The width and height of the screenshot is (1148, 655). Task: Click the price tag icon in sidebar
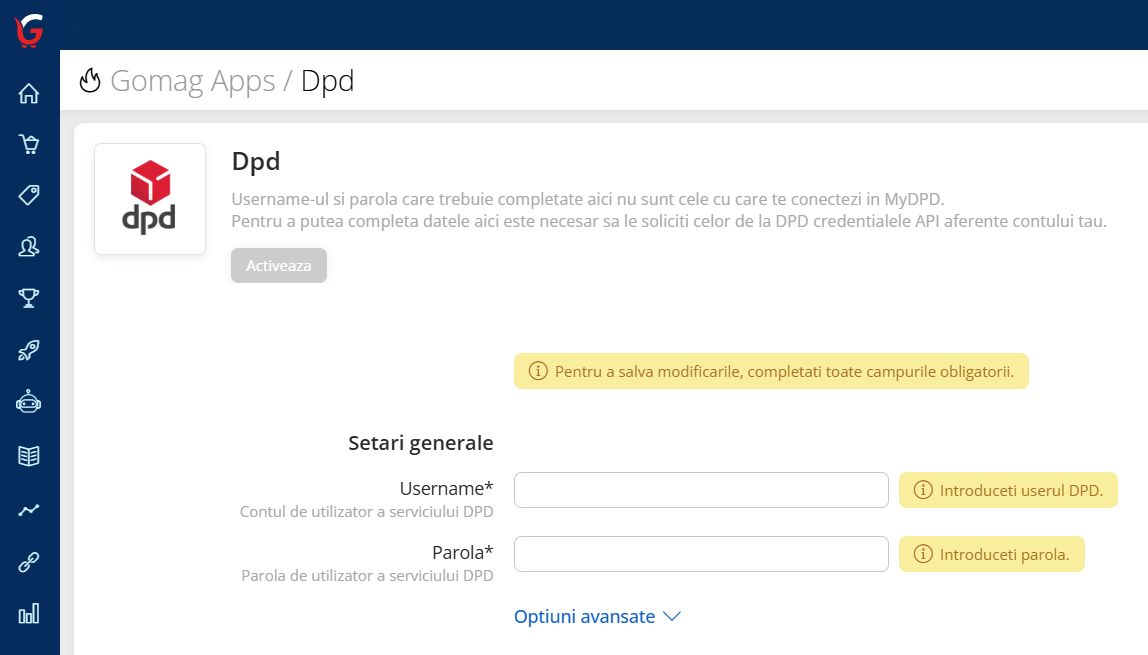[x=28, y=195]
